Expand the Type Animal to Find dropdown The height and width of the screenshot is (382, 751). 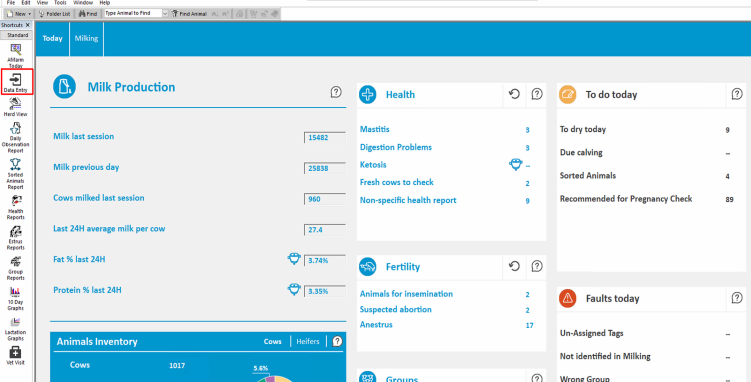(x=165, y=13)
